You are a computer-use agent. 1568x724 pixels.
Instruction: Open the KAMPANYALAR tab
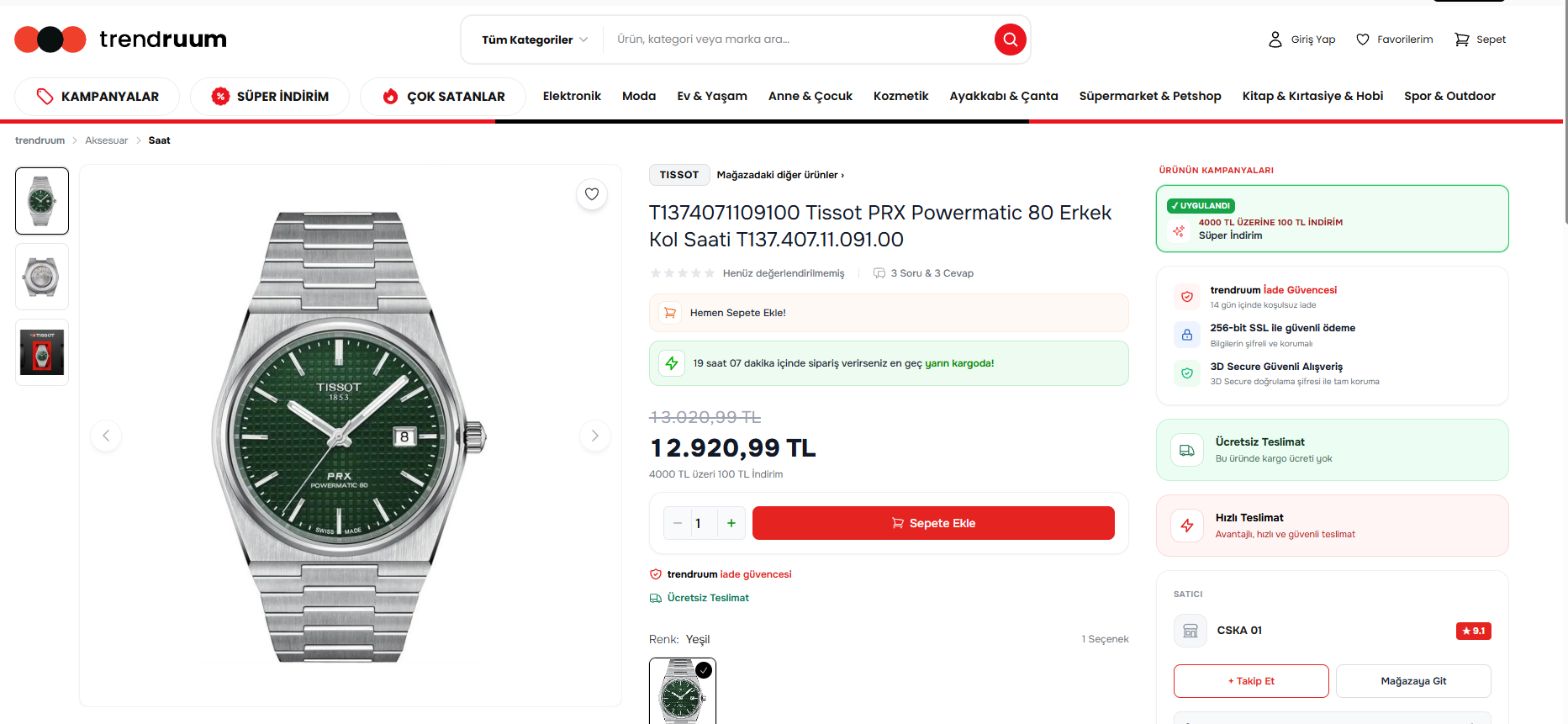98,97
